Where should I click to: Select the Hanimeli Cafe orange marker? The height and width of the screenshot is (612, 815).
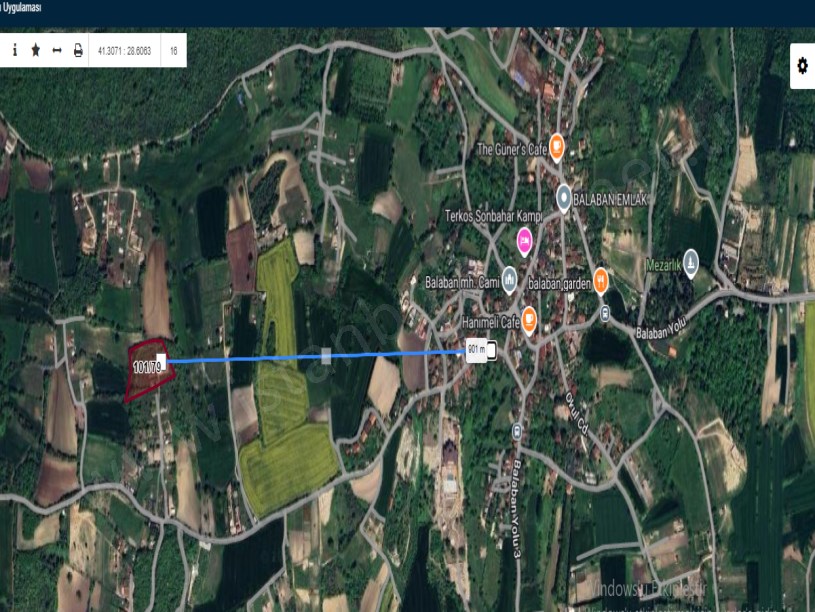[x=529, y=319]
